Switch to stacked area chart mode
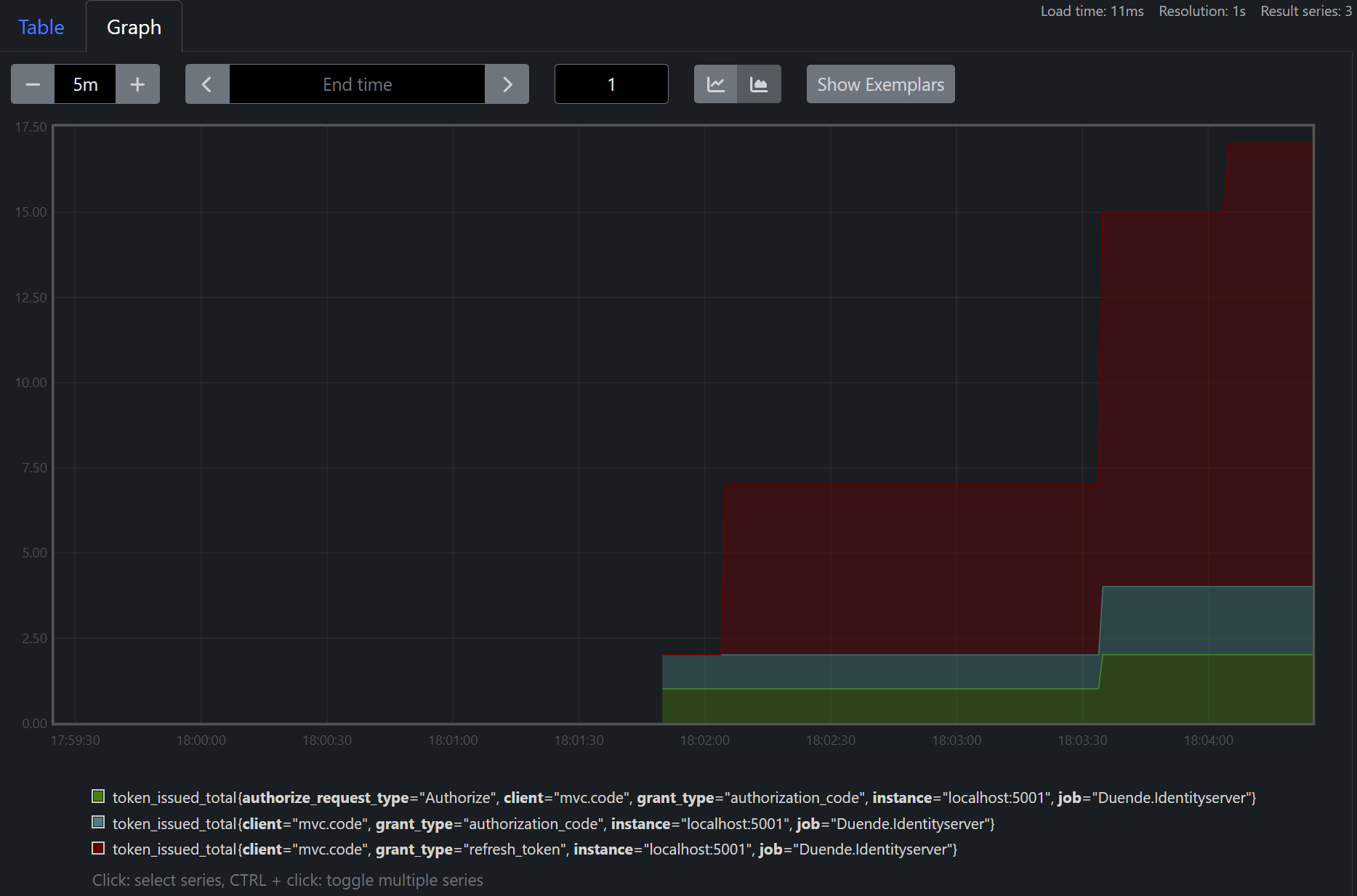1357x896 pixels. (760, 84)
